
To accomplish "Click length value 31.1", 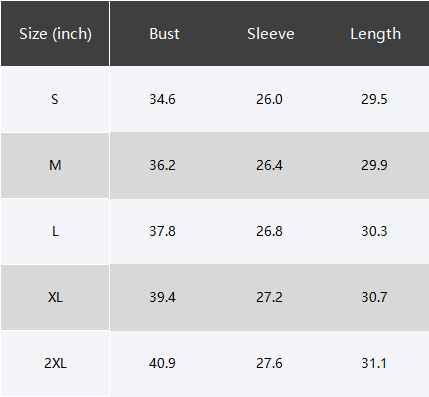I will pyautogui.click(x=374, y=363).
